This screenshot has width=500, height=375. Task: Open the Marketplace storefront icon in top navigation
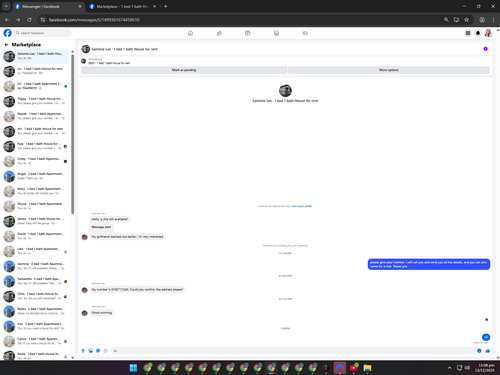[276, 33]
